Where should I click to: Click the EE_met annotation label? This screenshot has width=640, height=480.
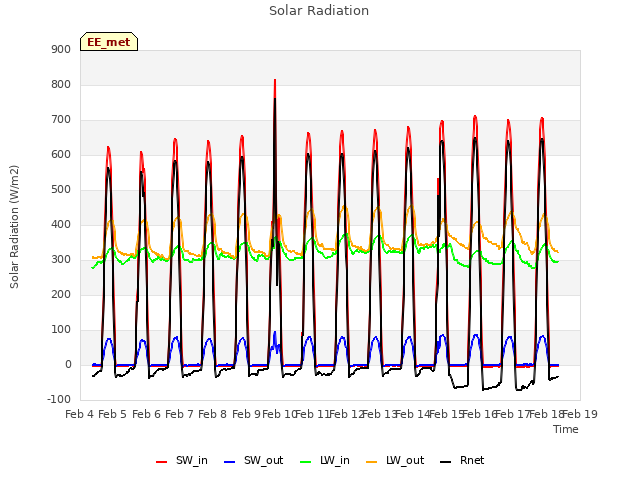coord(109,42)
